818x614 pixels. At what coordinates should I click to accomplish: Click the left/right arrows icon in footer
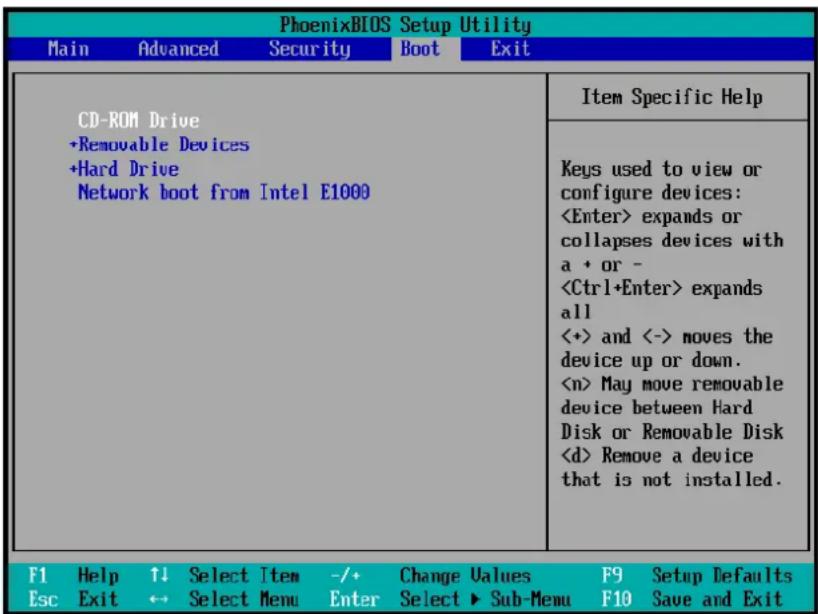pos(159,599)
